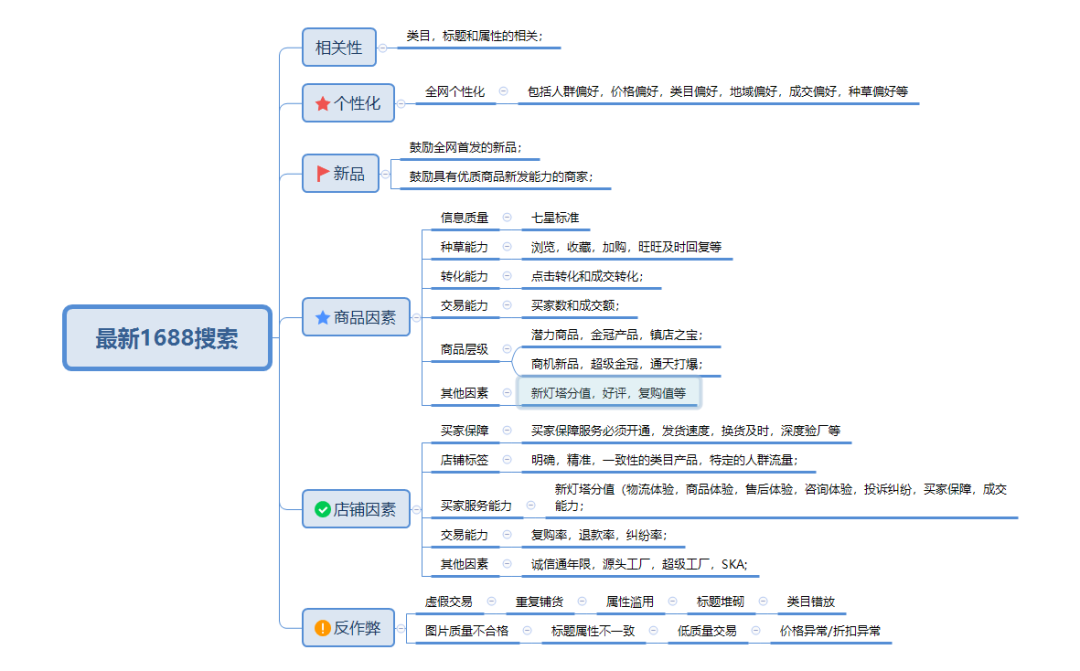Screen dimensions: 1080x671
Task: Select 点击转化和成交转化 leaf text
Action: click(x=587, y=276)
